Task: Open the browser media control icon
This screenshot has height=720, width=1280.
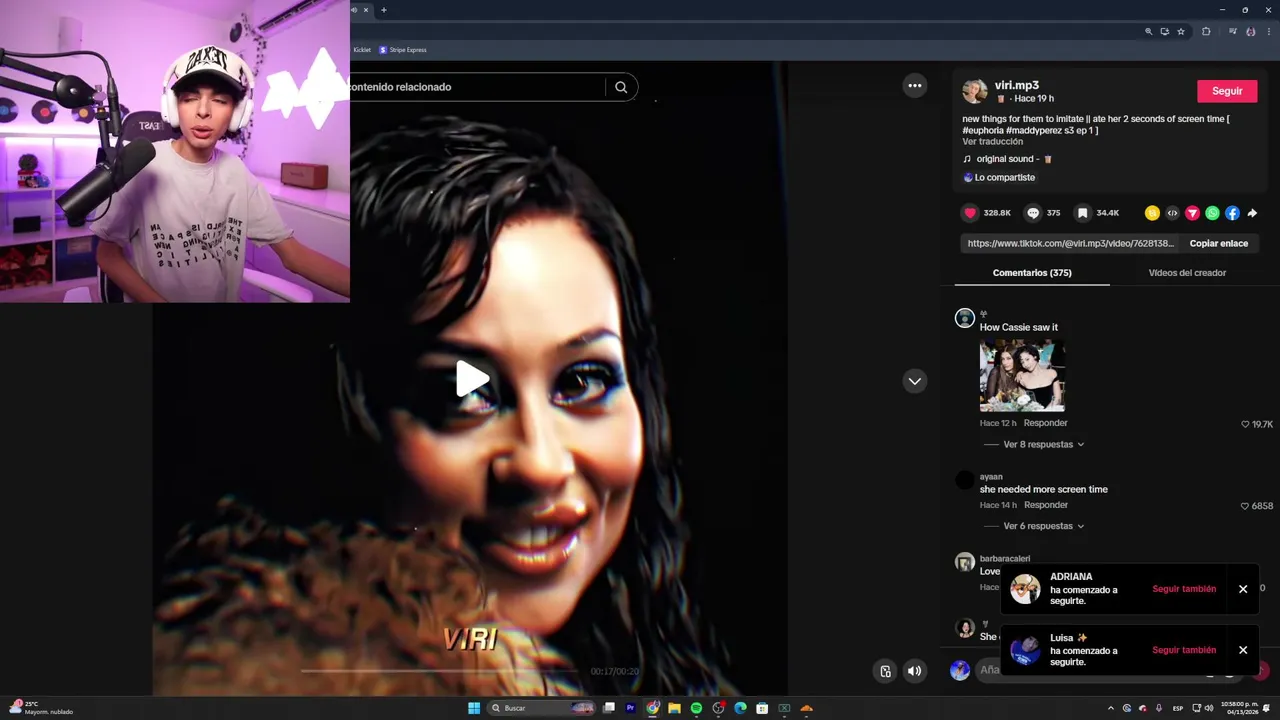Action: click(1233, 31)
